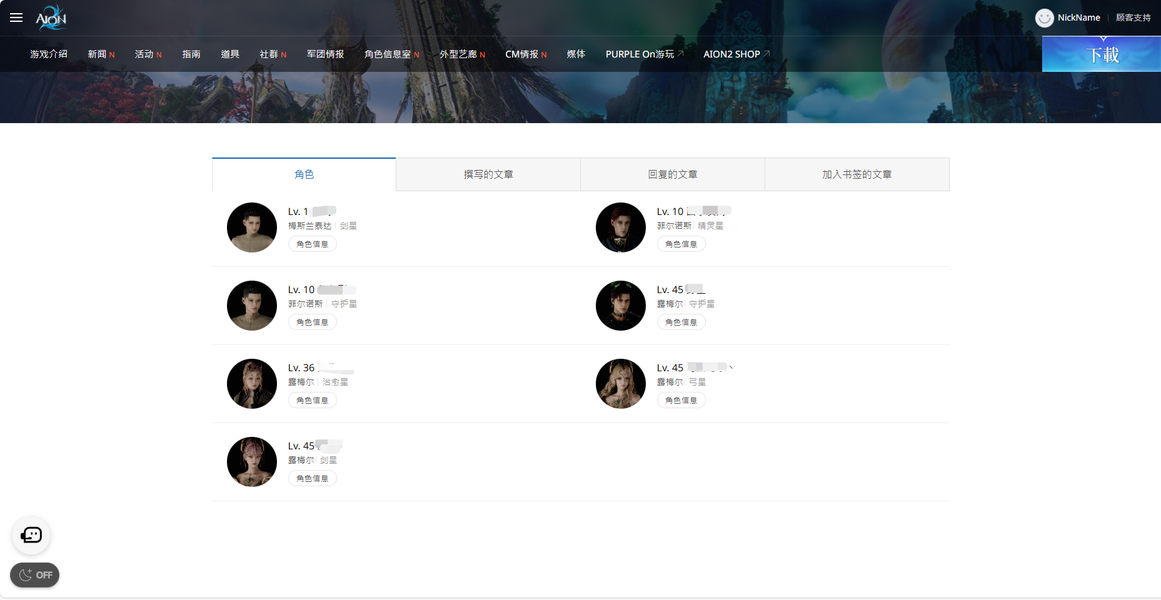Viewport: 1161px width, 600px height.
Task: Open the 道具 menu
Action: [230, 54]
